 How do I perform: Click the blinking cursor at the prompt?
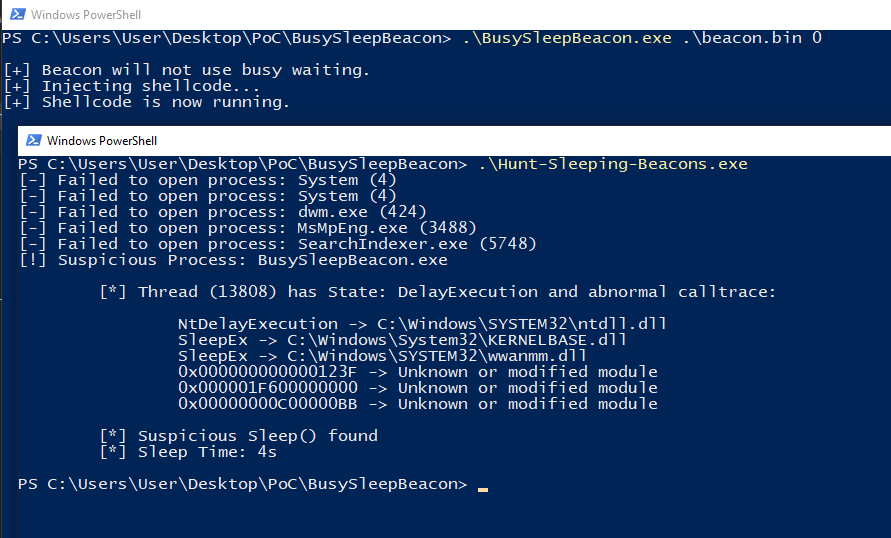click(482, 489)
